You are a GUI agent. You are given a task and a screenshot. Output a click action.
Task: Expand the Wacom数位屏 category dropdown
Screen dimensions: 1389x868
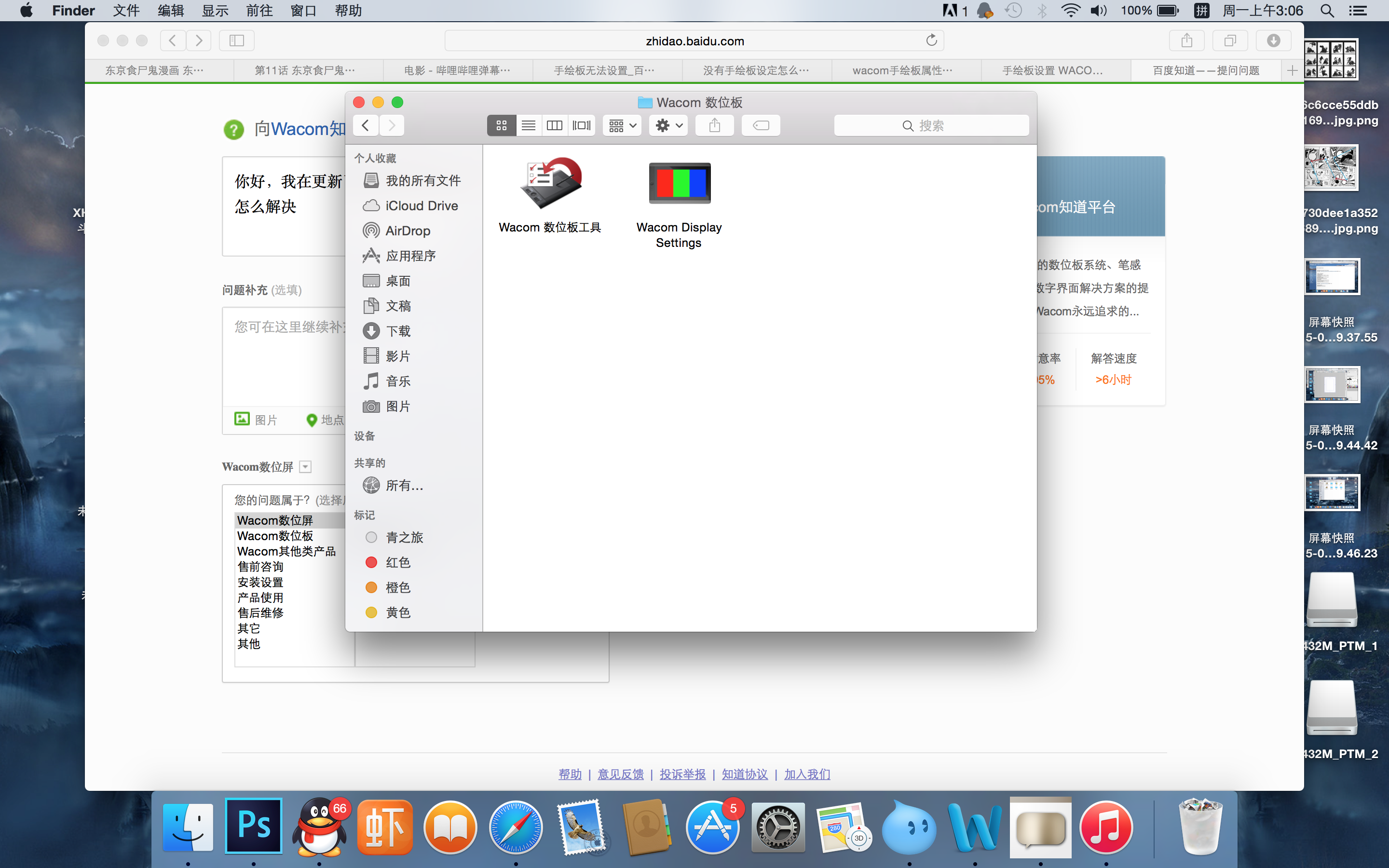(x=305, y=467)
